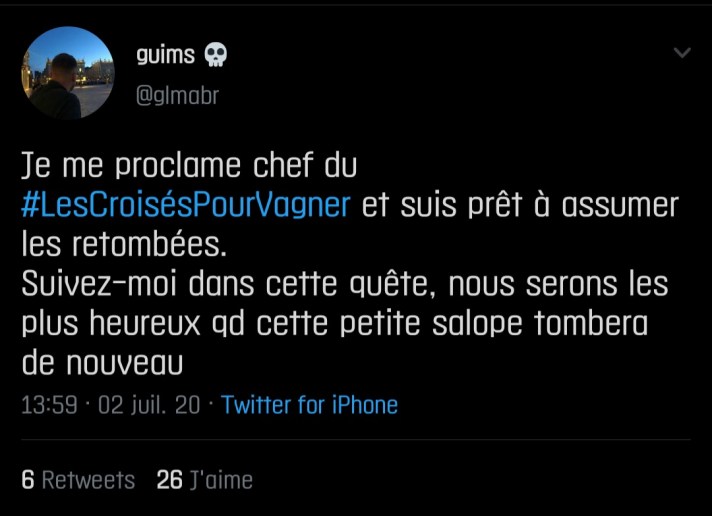Open the guims profile picture

pyautogui.click(x=68, y=73)
